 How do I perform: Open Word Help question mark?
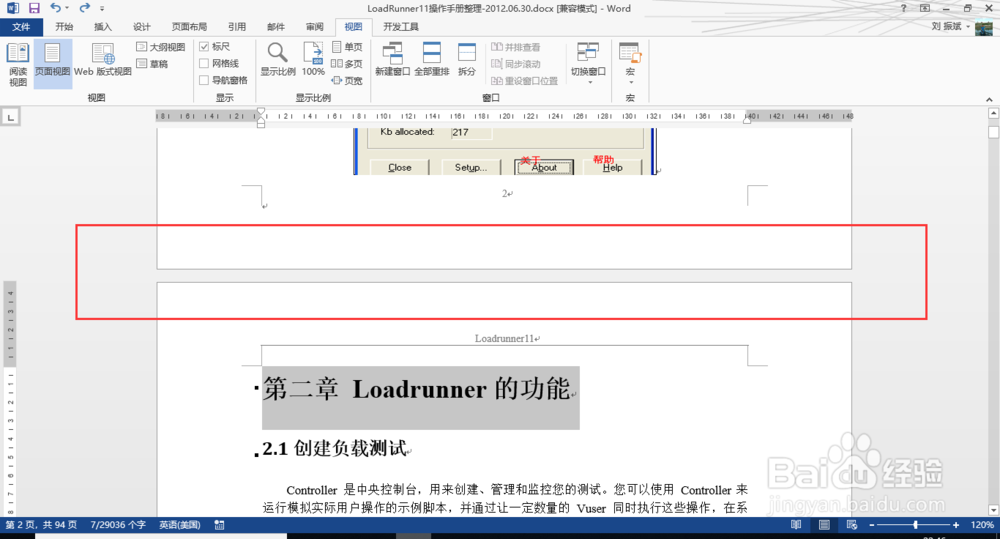tap(903, 8)
